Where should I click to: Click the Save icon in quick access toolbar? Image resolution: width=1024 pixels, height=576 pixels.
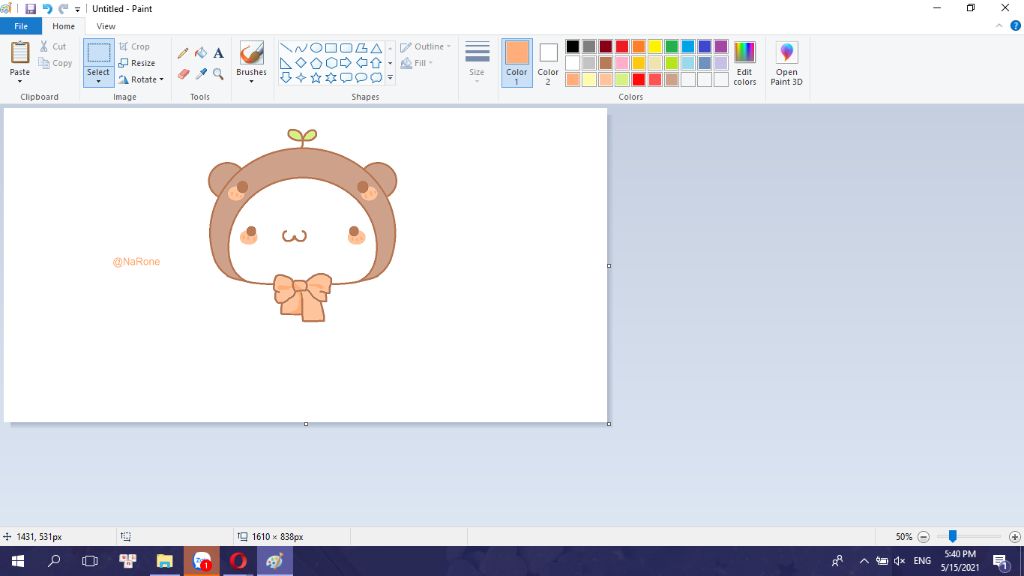[x=31, y=9]
